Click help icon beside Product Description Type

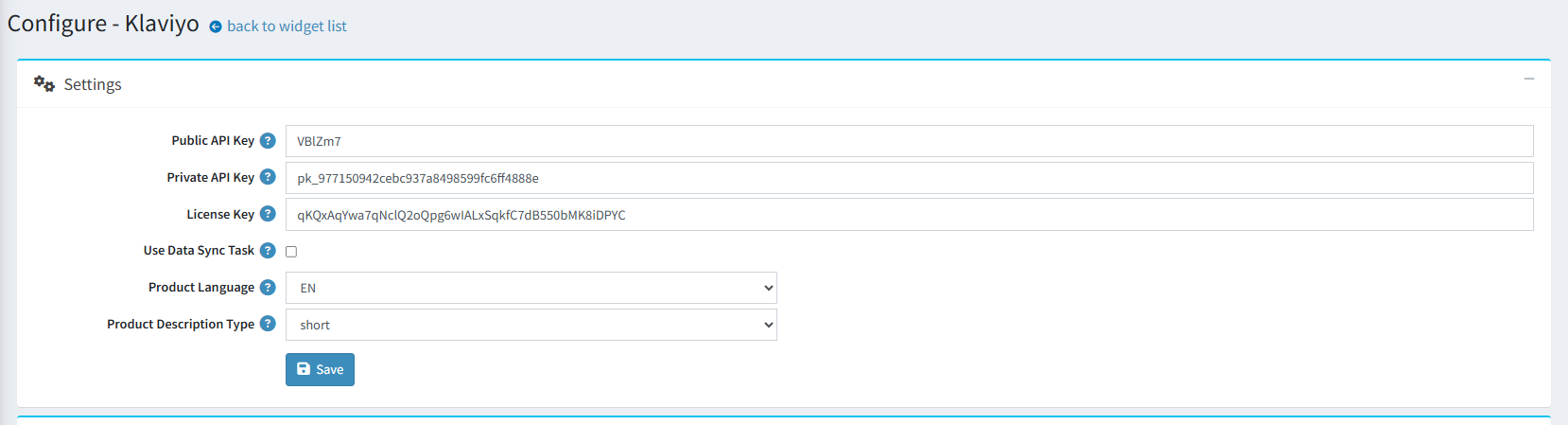pyautogui.click(x=268, y=324)
